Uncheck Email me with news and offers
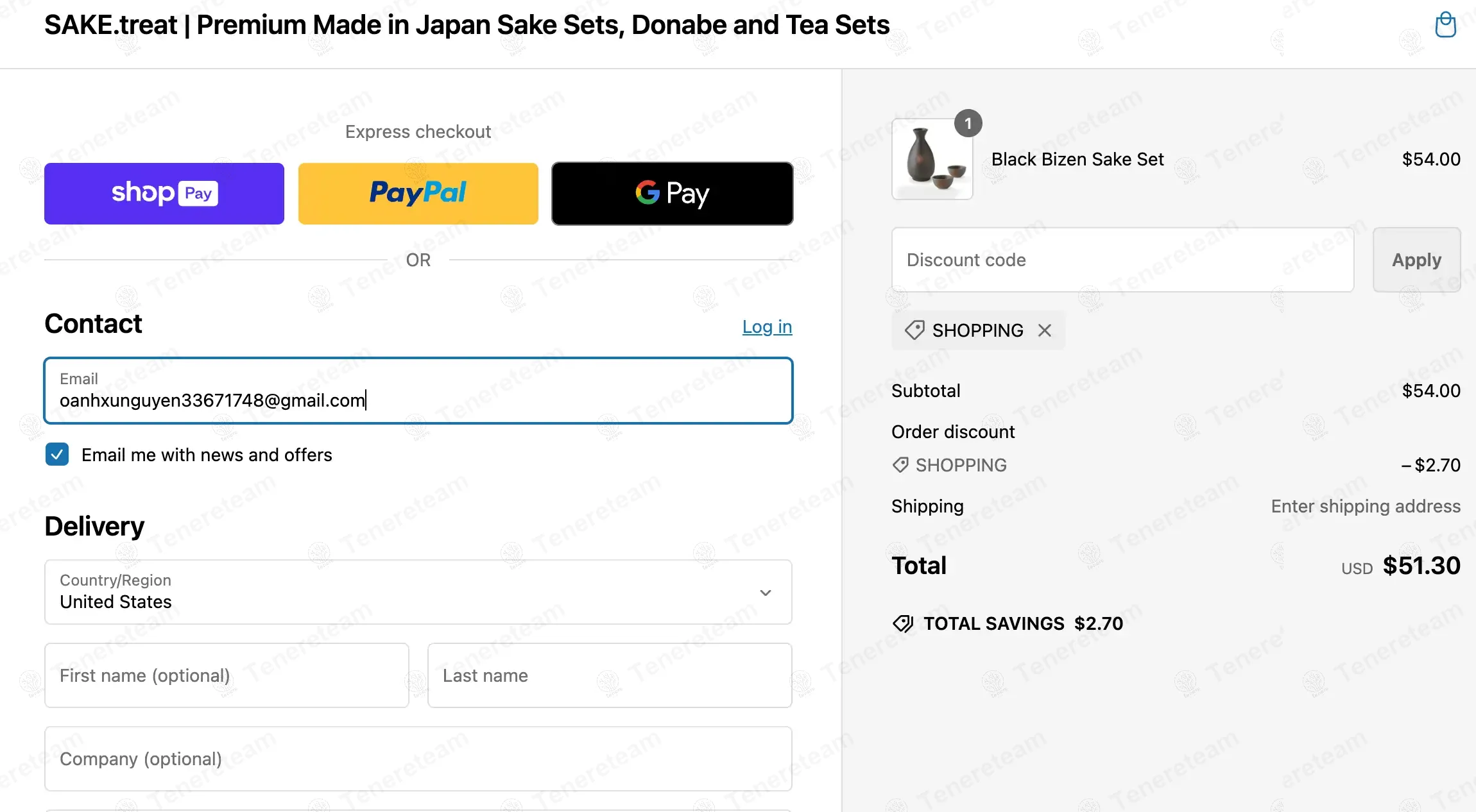Image resolution: width=1476 pixels, height=812 pixels. (x=57, y=455)
